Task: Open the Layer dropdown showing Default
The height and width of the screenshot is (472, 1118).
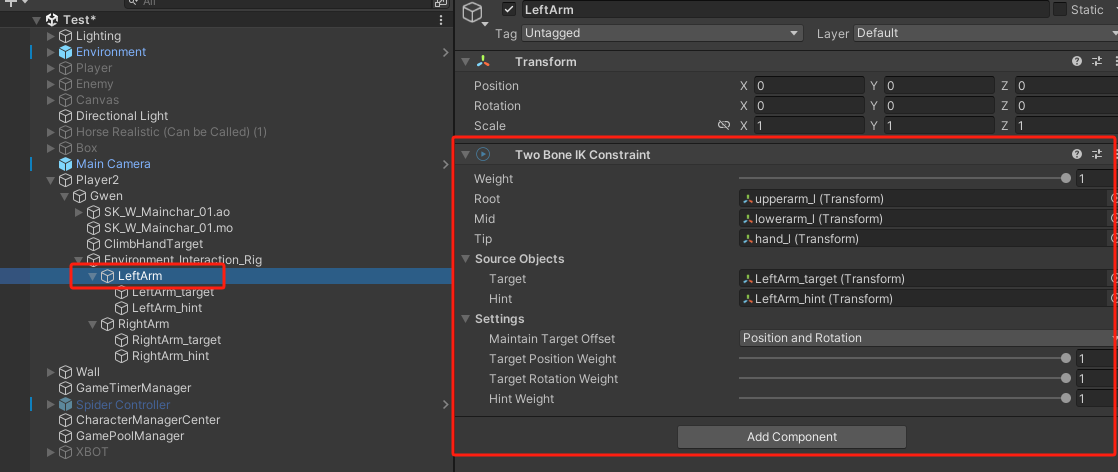Action: click(x=984, y=33)
